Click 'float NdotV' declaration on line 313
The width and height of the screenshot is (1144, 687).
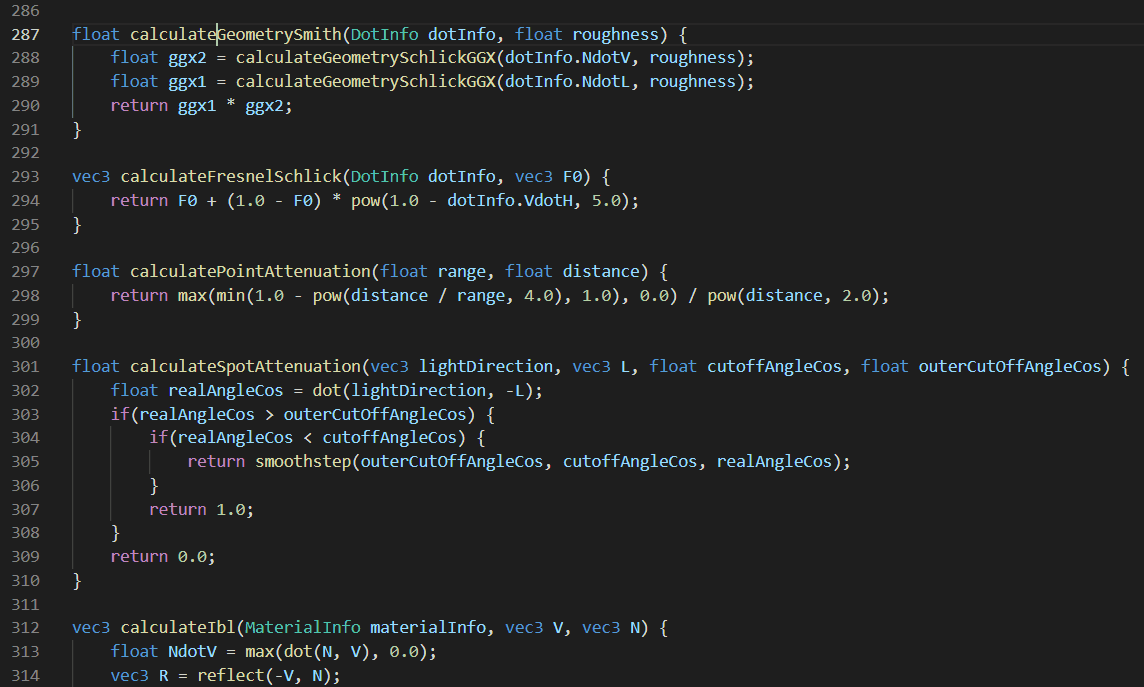point(163,651)
